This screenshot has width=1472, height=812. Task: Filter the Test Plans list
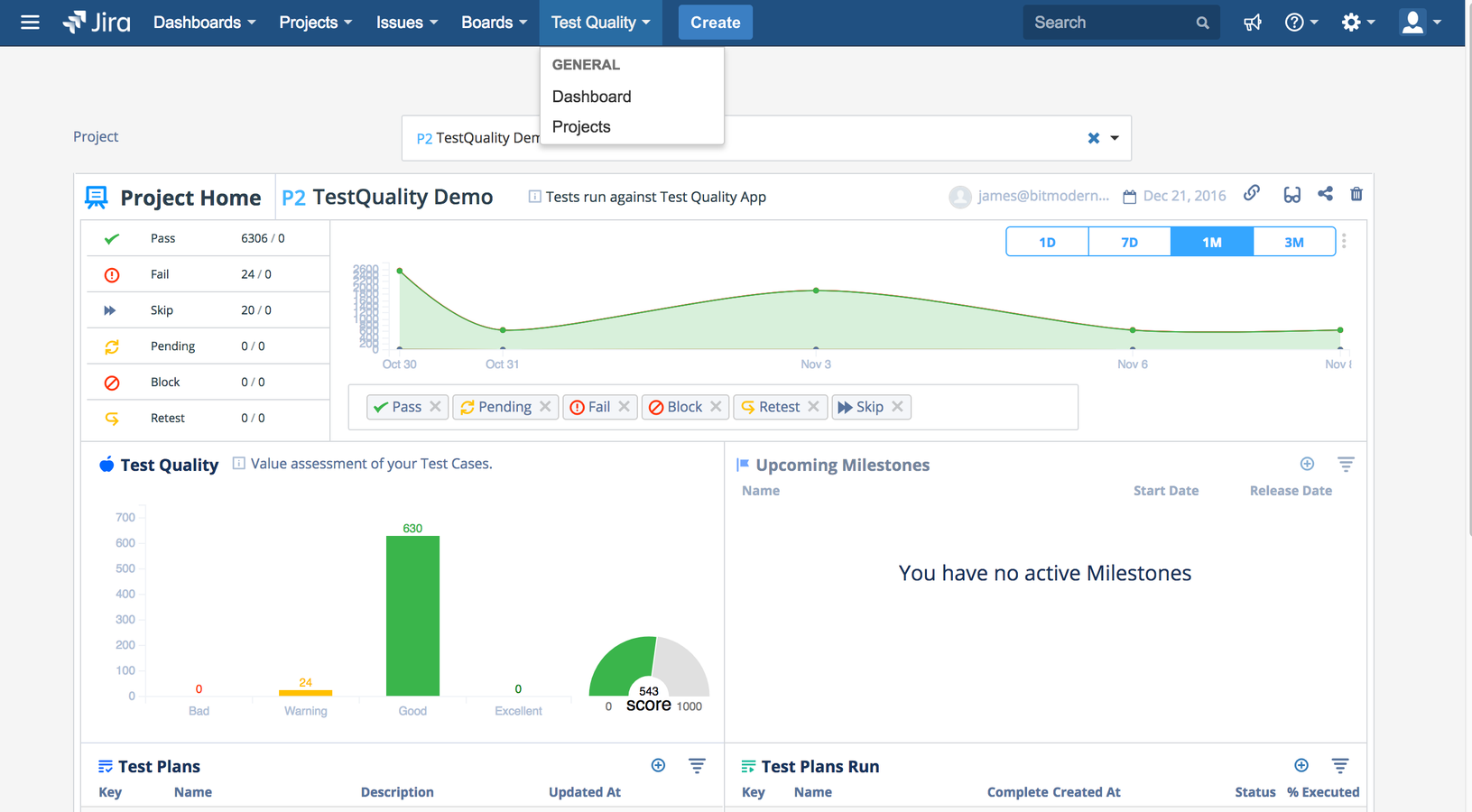697,765
